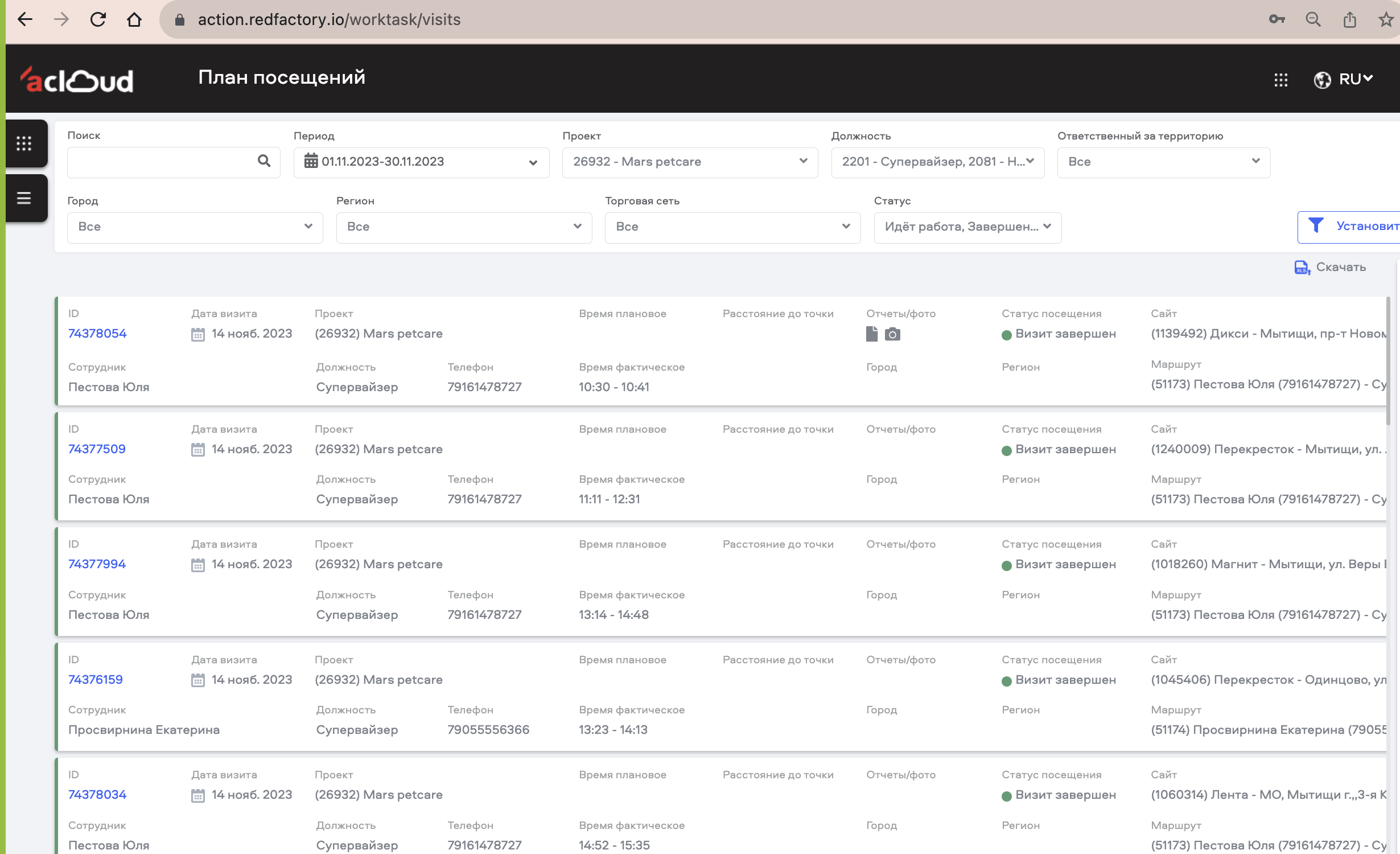Open RU language dropdown
Viewport: 1400px width, 854px height.
1356,79
